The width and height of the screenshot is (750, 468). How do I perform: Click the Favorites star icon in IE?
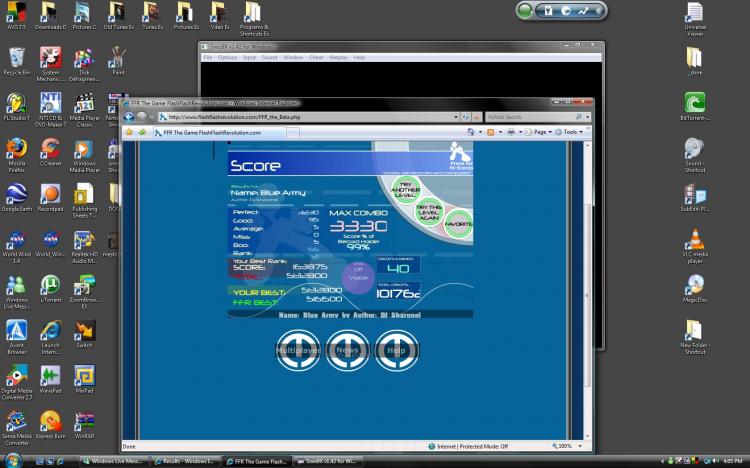129,131
